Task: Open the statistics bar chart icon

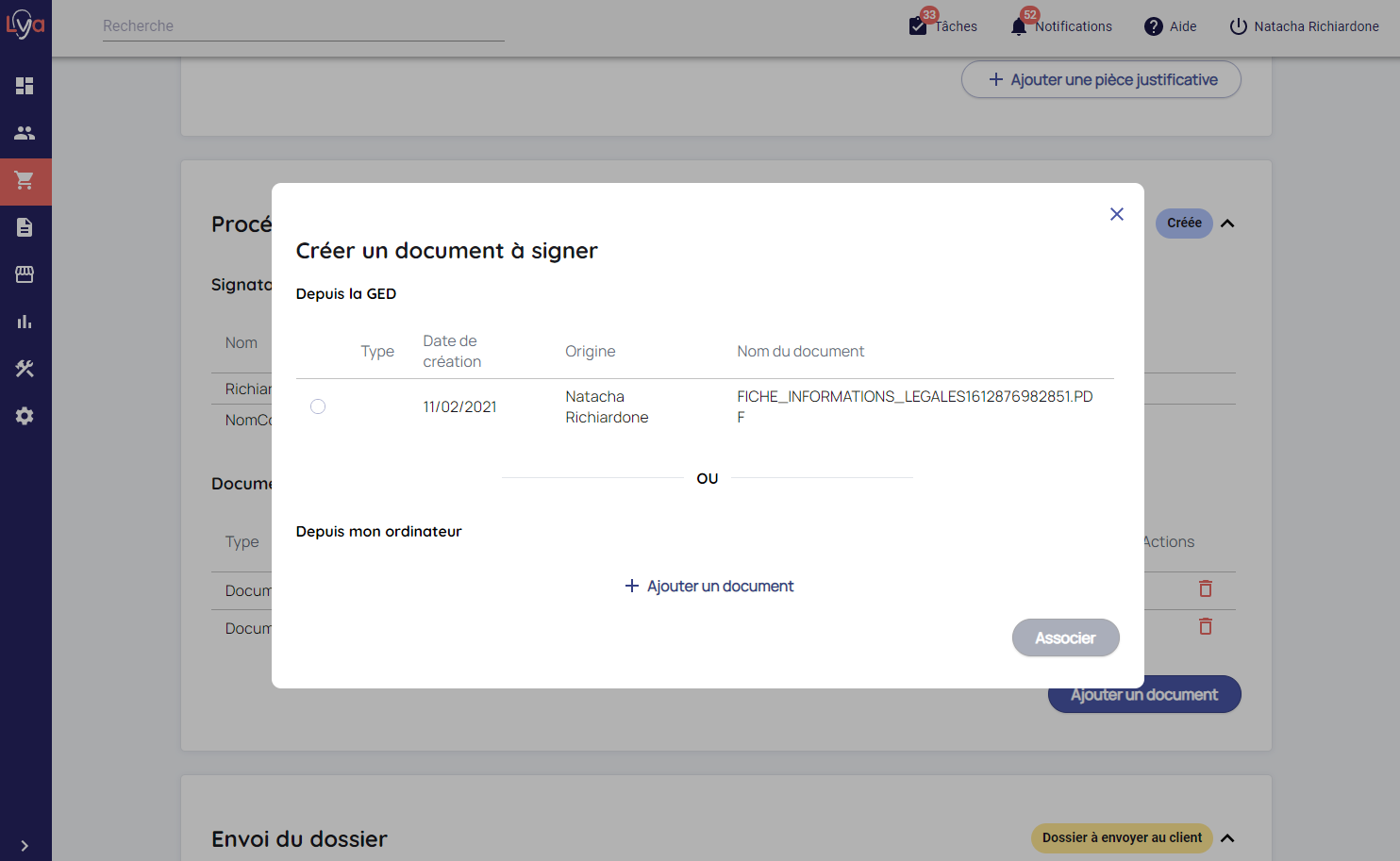Action: click(25, 322)
